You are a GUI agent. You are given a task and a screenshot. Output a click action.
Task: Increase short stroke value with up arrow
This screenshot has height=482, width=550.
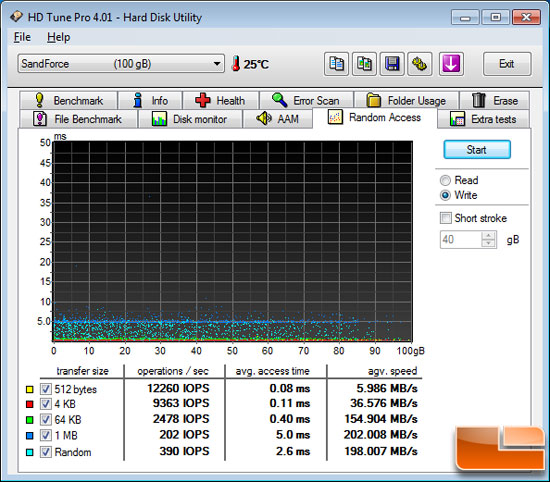pyautogui.click(x=489, y=235)
